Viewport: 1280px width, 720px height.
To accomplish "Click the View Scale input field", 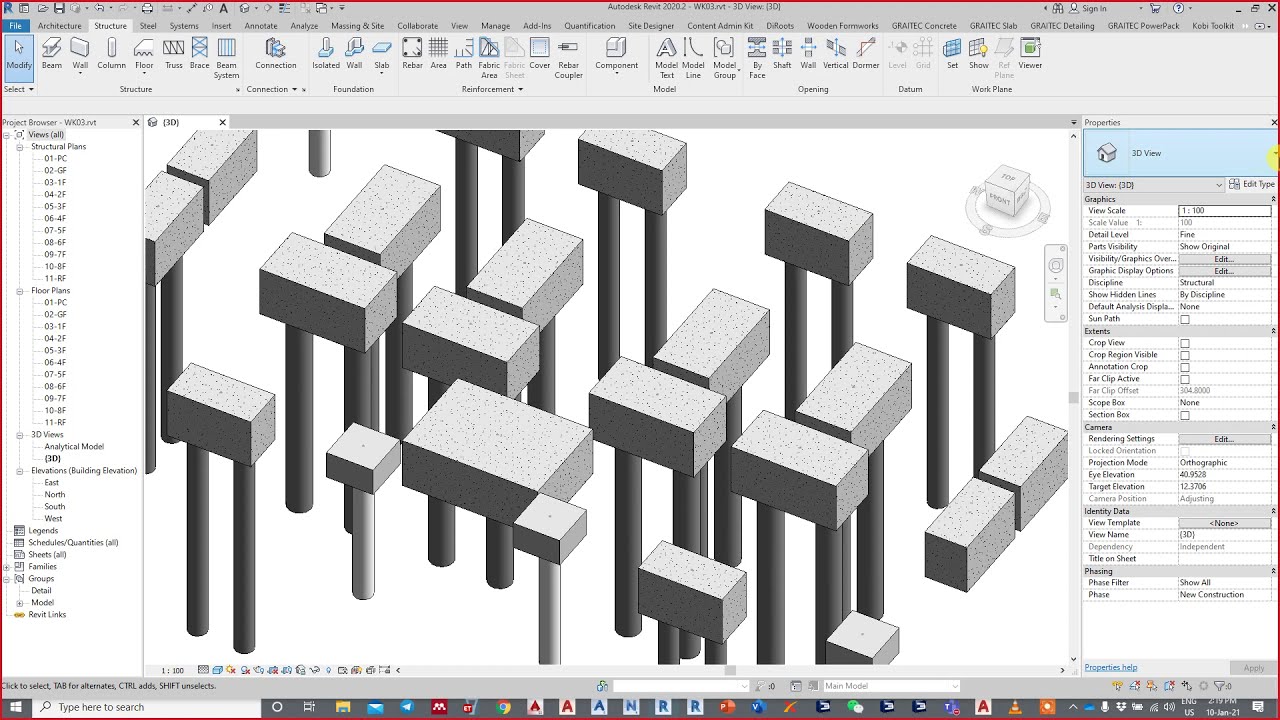I will coord(1225,211).
